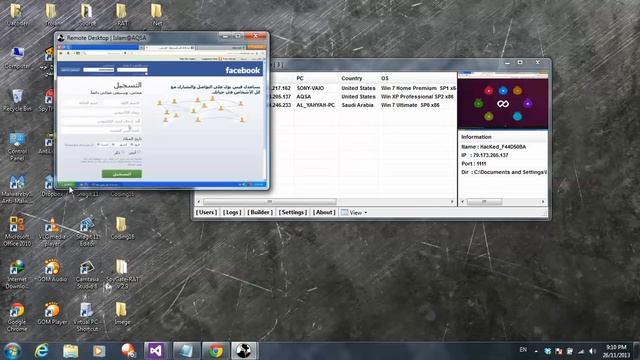640x360 pixels.
Task: Open the Snagit 11 Editor shortcut
Action: [87, 231]
